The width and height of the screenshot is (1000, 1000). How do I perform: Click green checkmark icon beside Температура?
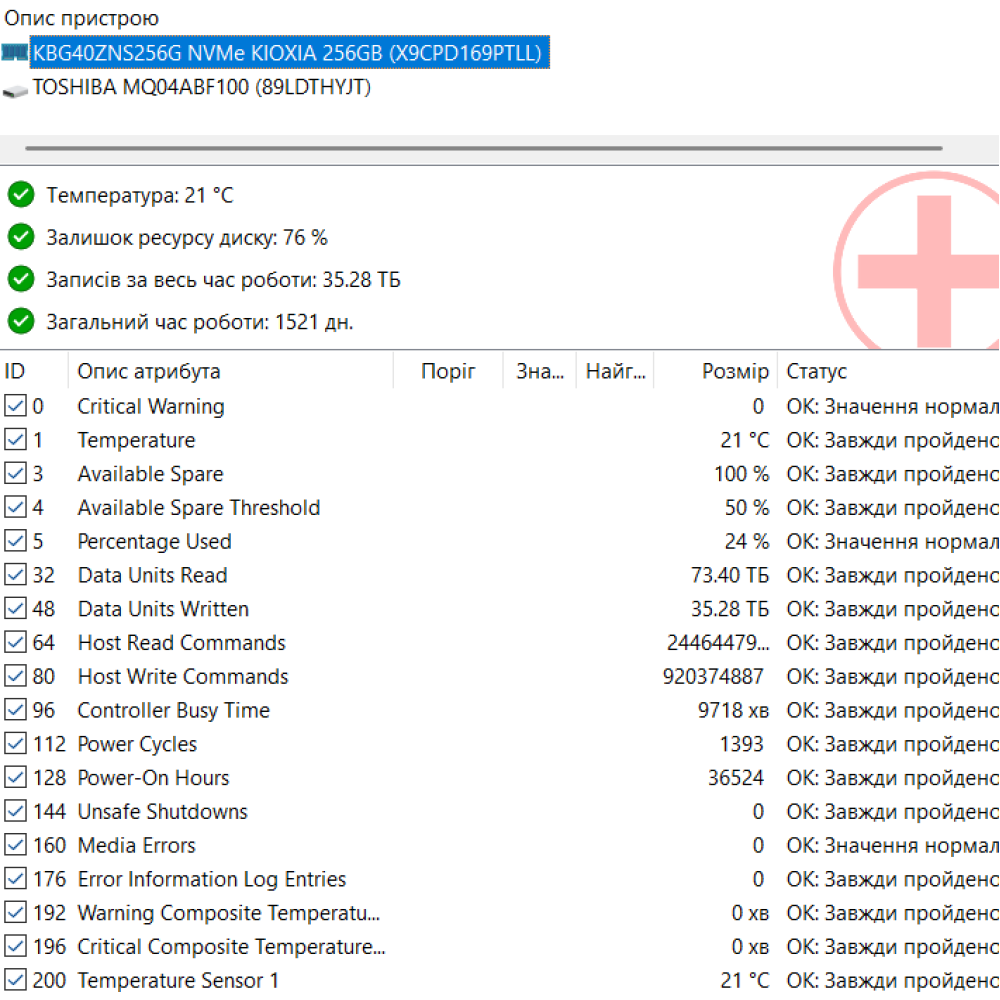click(21, 195)
